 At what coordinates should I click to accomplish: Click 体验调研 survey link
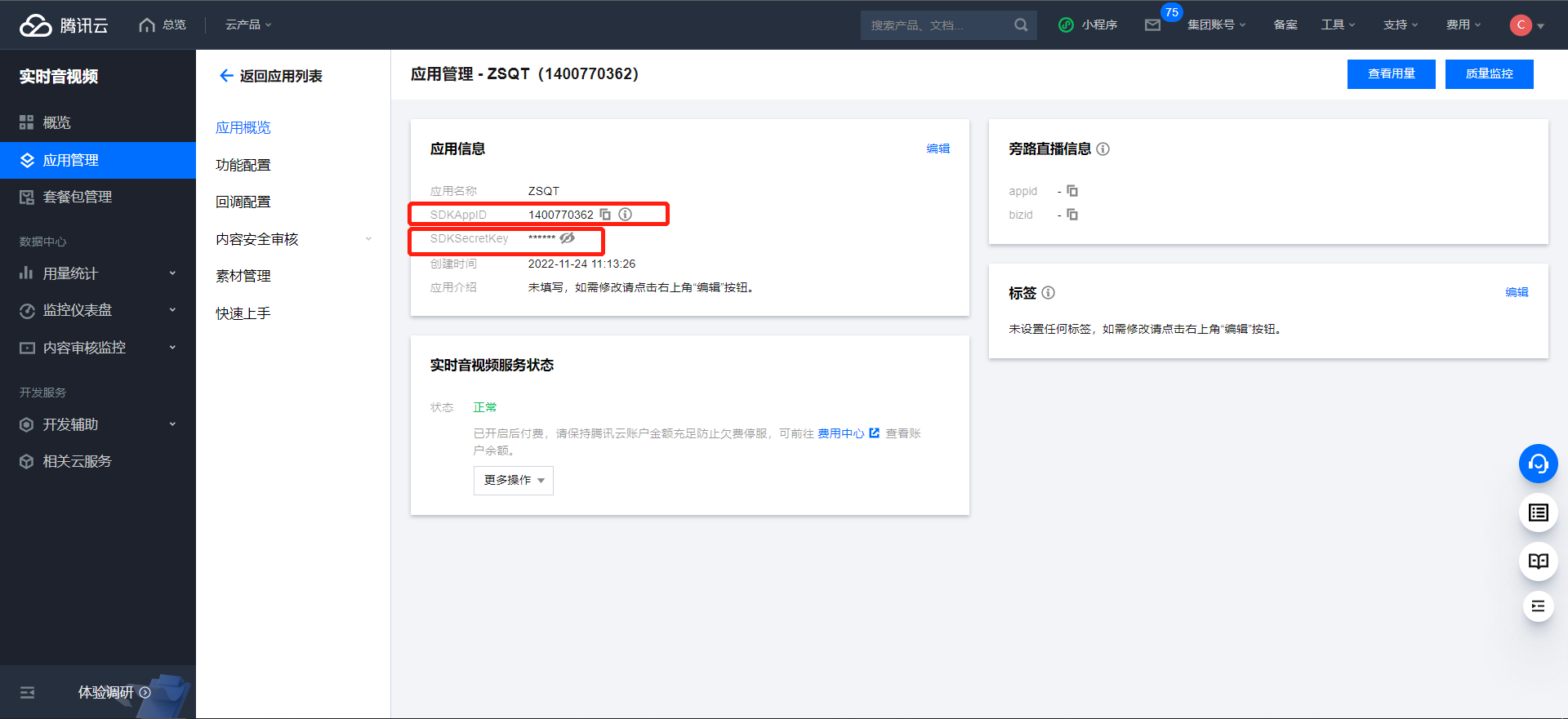pyautogui.click(x=114, y=692)
